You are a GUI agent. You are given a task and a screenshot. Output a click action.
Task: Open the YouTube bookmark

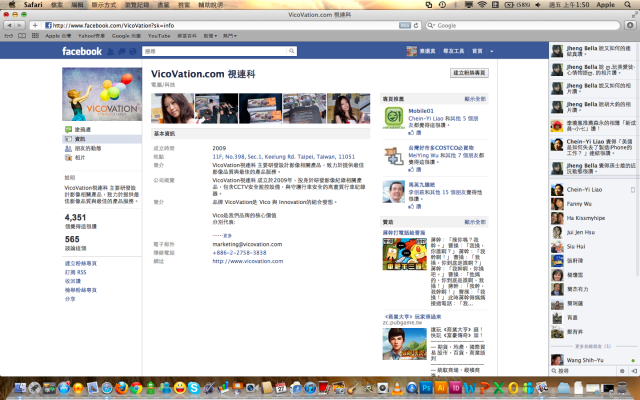tap(159, 36)
